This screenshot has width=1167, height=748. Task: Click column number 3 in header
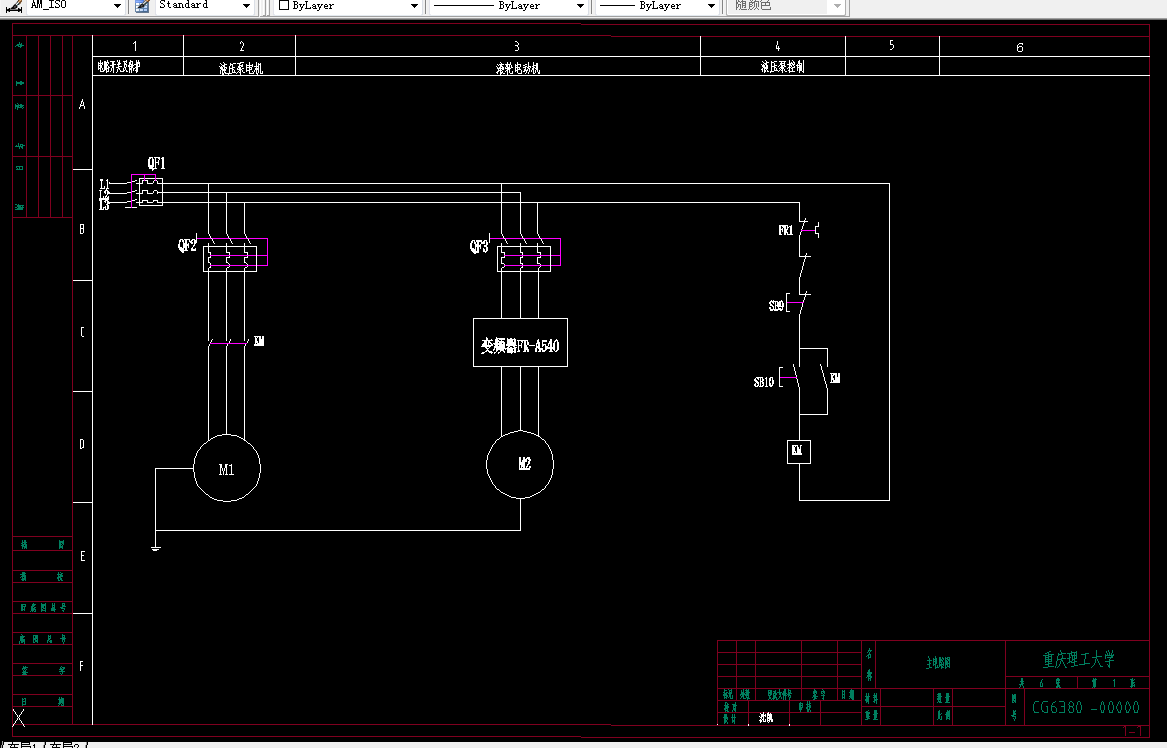pyautogui.click(x=517, y=47)
